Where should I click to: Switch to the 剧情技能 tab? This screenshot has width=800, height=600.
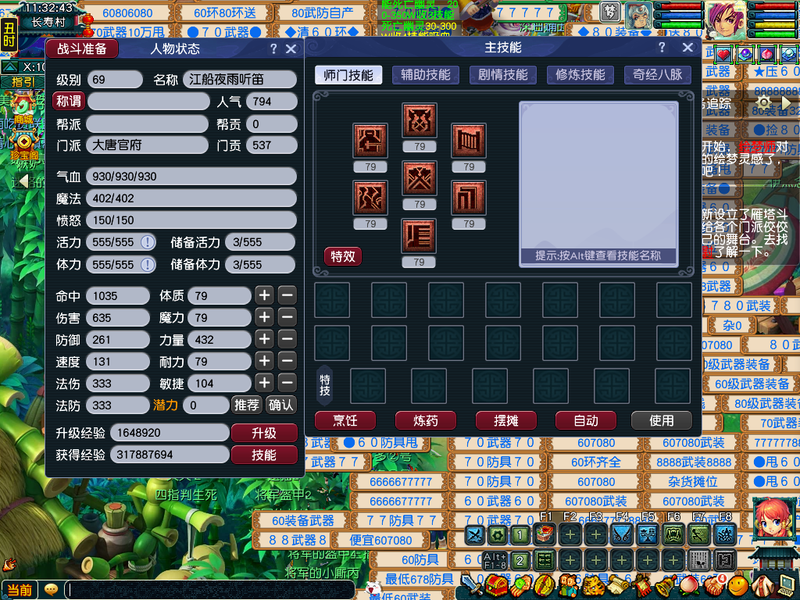(x=503, y=75)
